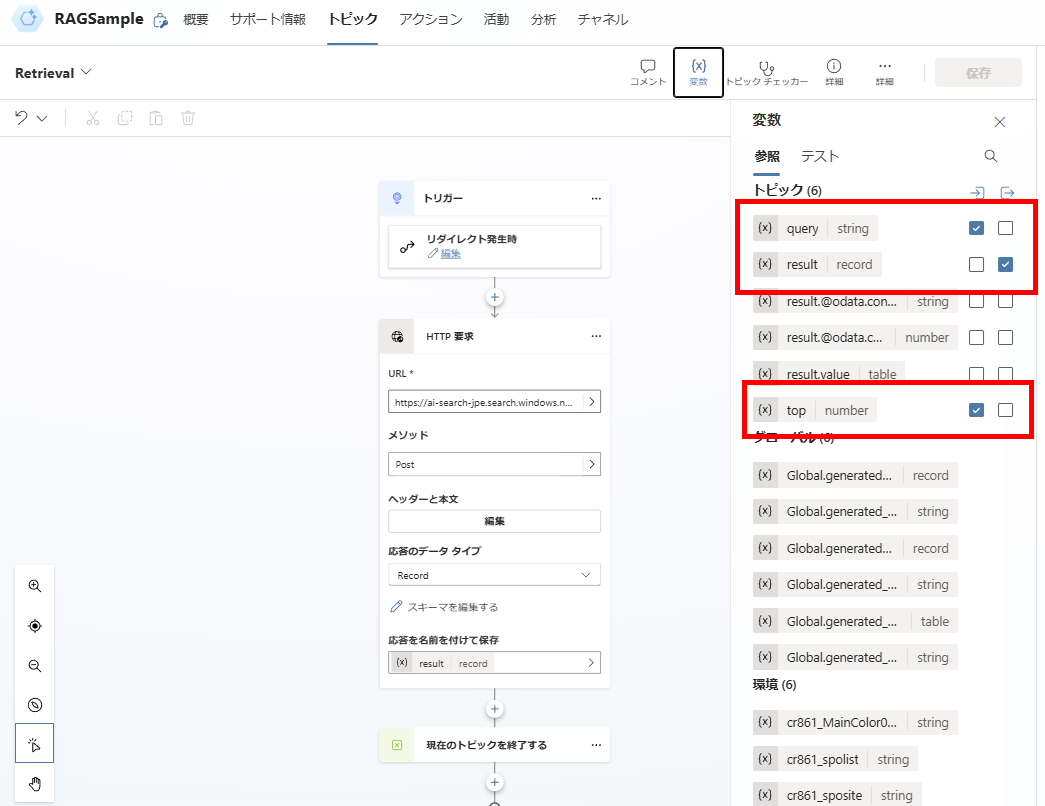Disable the output checkbox for result variable
Viewport: 1045px width, 806px height.
click(x=1005, y=264)
